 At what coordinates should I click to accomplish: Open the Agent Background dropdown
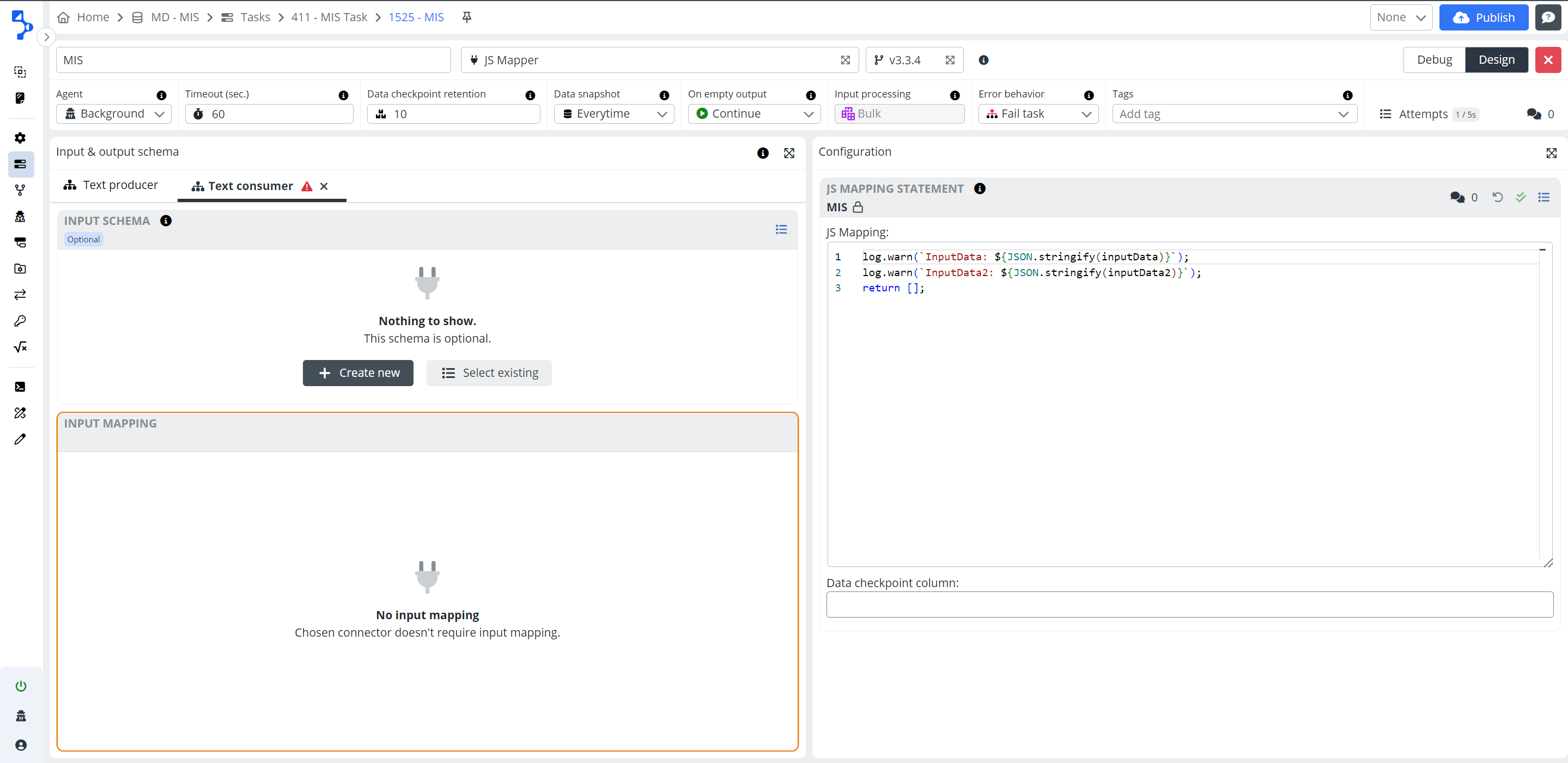(114, 114)
